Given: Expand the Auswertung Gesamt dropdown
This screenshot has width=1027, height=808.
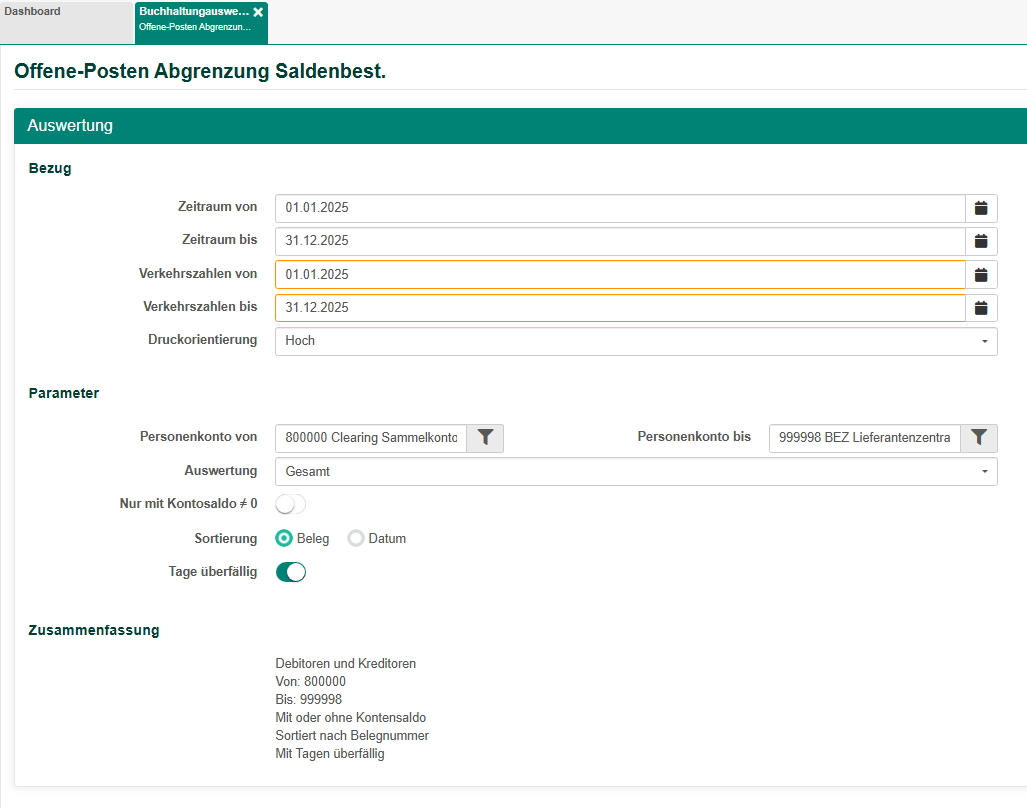Looking at the screenshot, I should (x=635, y=471).
